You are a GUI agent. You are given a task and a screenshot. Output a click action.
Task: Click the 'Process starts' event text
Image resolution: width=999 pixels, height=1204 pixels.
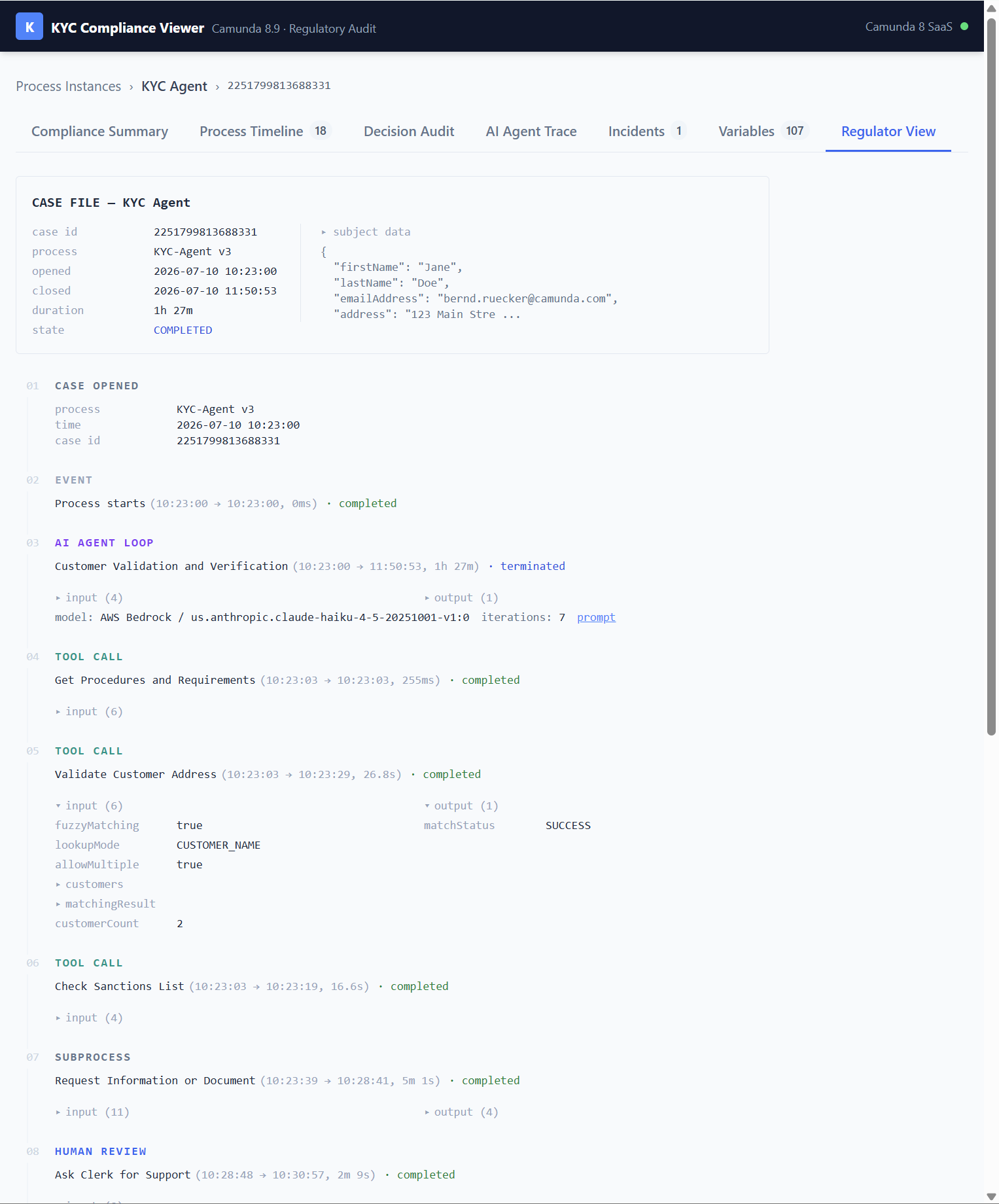point(100,503)
